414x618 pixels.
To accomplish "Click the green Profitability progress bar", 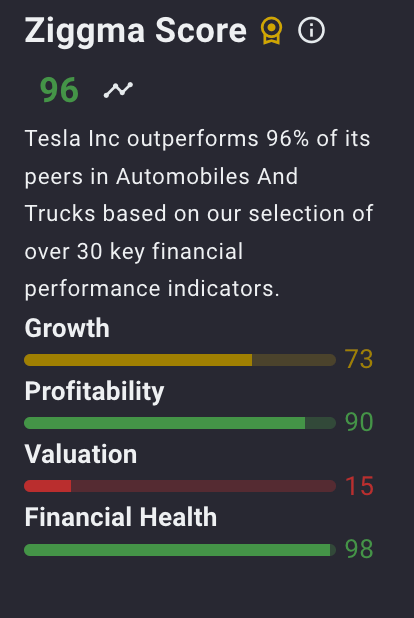I will tap(180, 423).
